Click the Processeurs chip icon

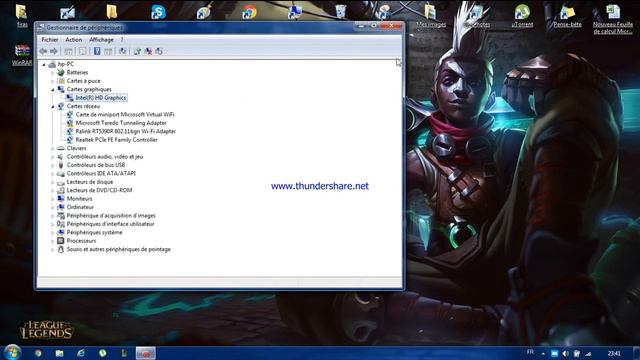point(61,241)
